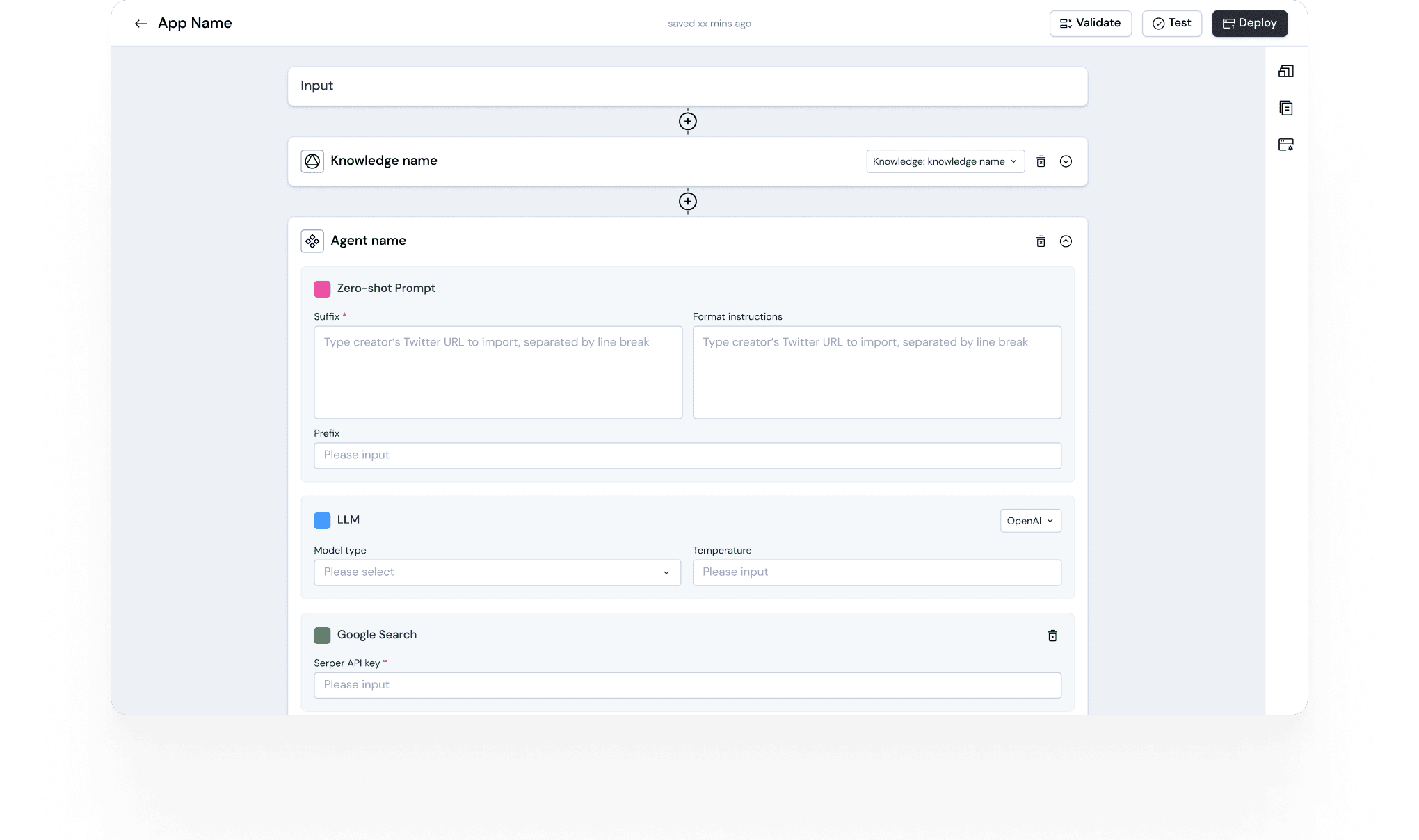Open the OpenAI provider dropdown
1419x840 pixels.
[1030, 520]
